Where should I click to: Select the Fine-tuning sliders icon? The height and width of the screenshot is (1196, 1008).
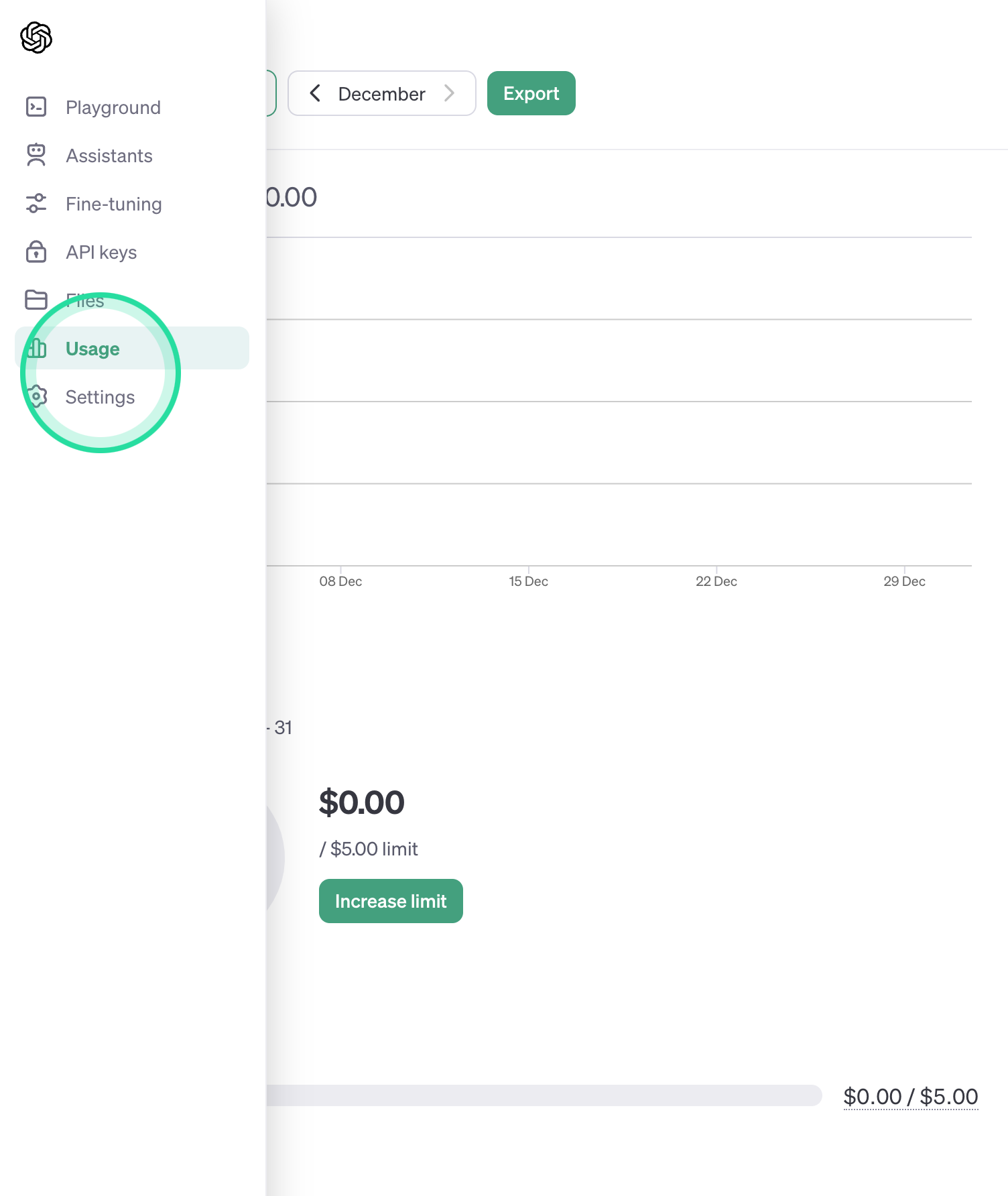pos(36,203)
